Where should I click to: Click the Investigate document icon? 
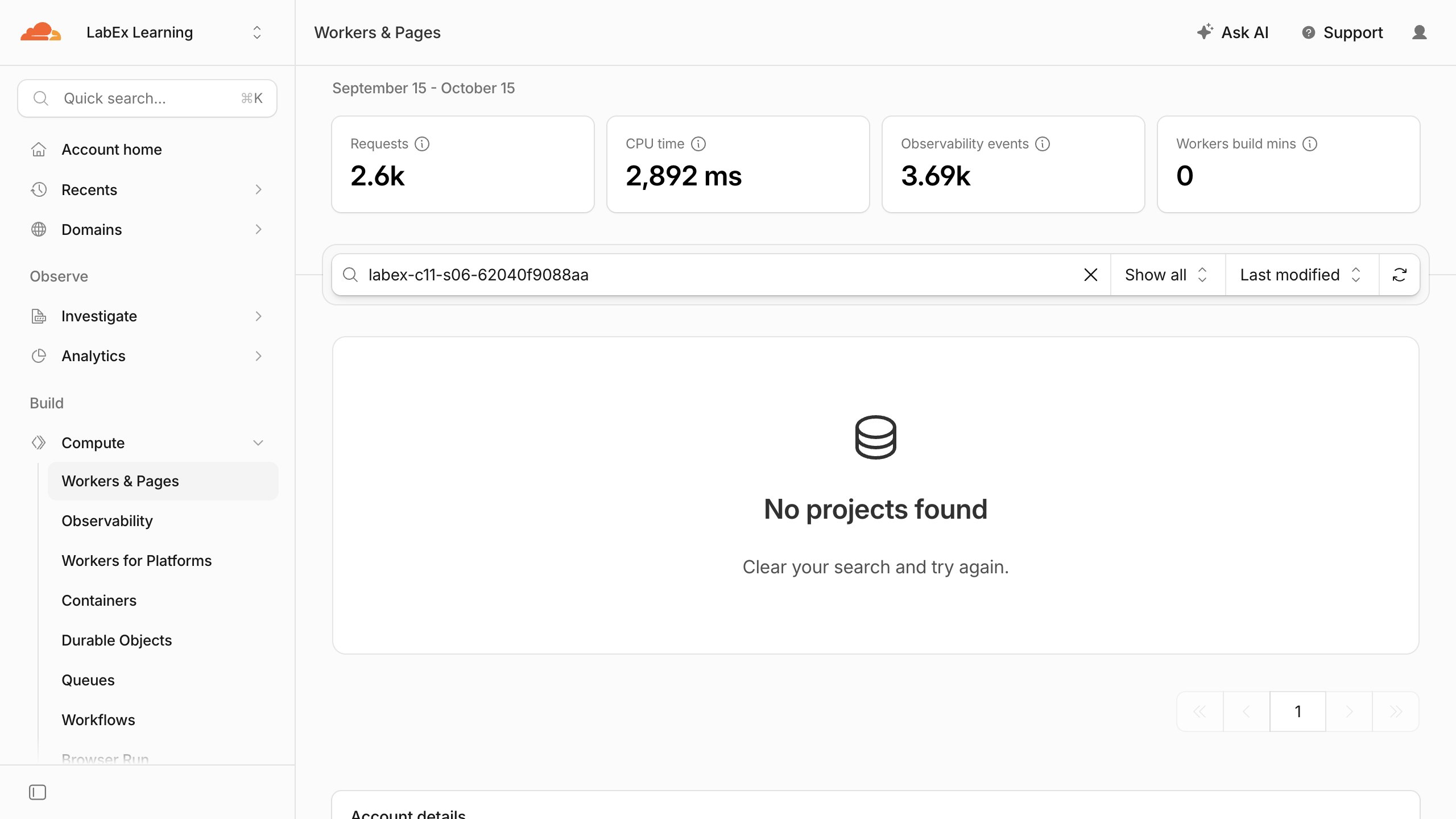point(39,316)
